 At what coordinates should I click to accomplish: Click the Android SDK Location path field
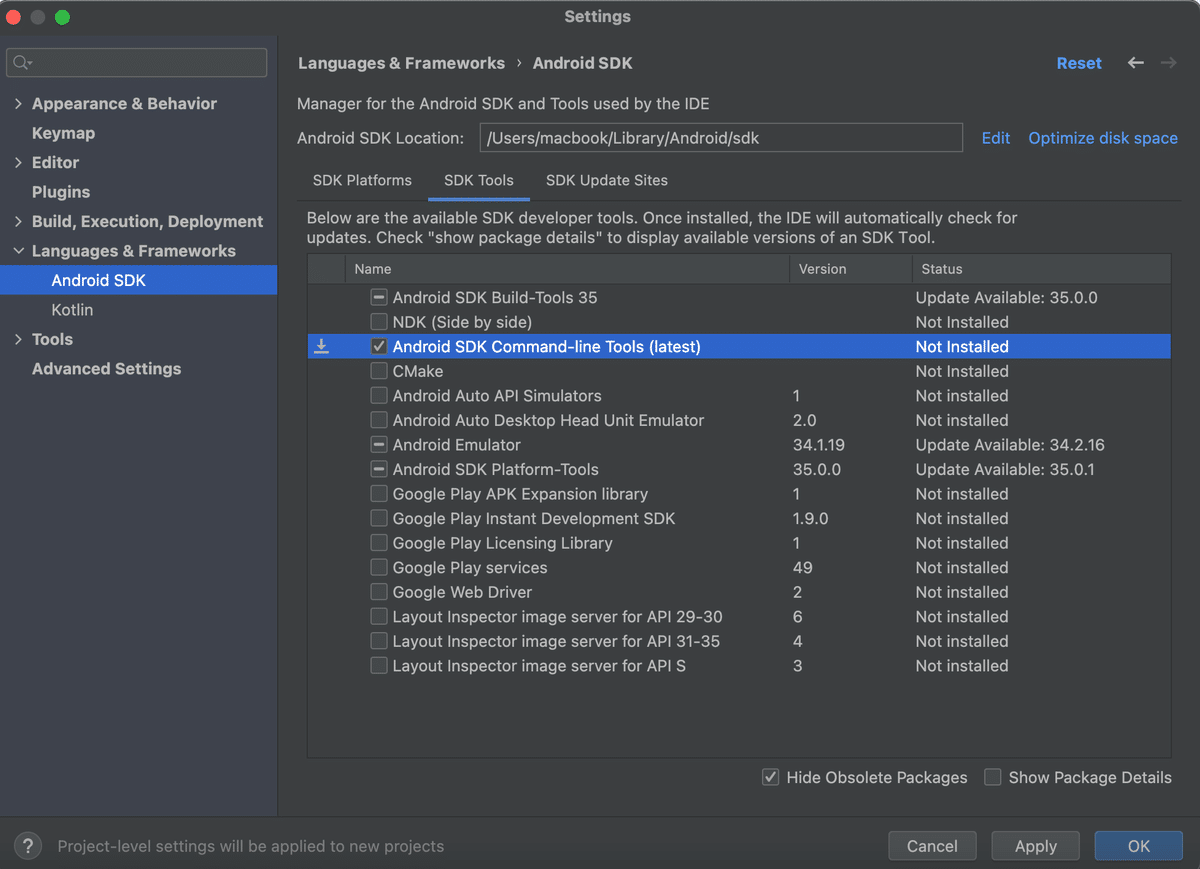click(x=721, y=138)
